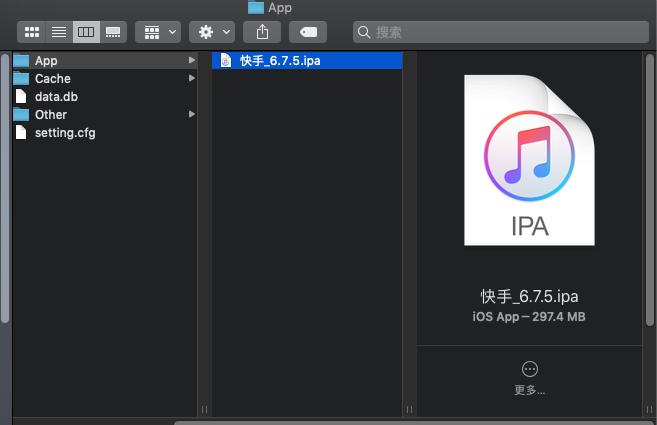Image resolution: width=657 pixels, height=425 pixels.
Task: Expand the Cache folder arrow
Action: pos(192,78)
